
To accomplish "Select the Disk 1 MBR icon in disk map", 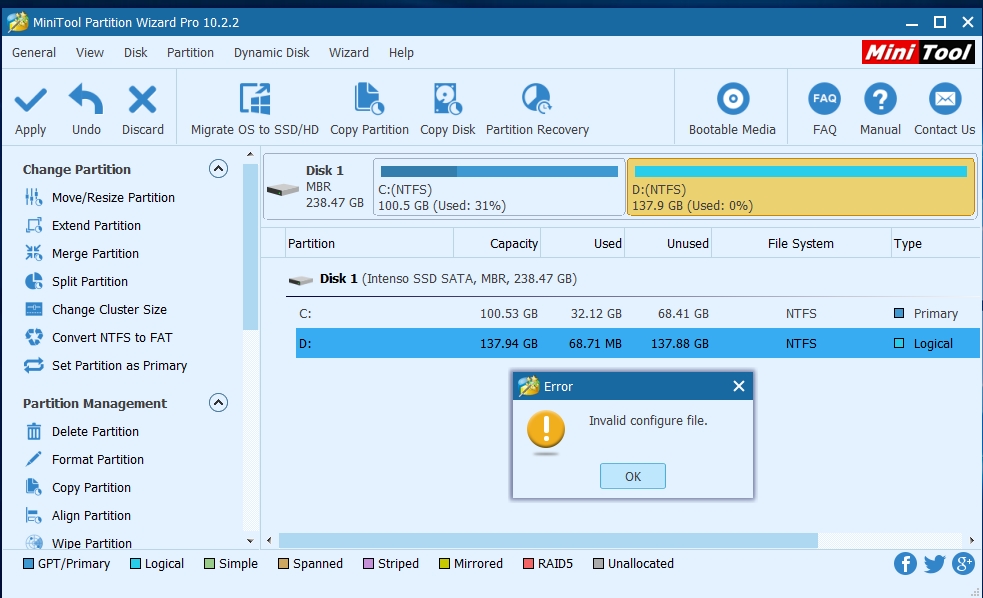I will 283,189.
